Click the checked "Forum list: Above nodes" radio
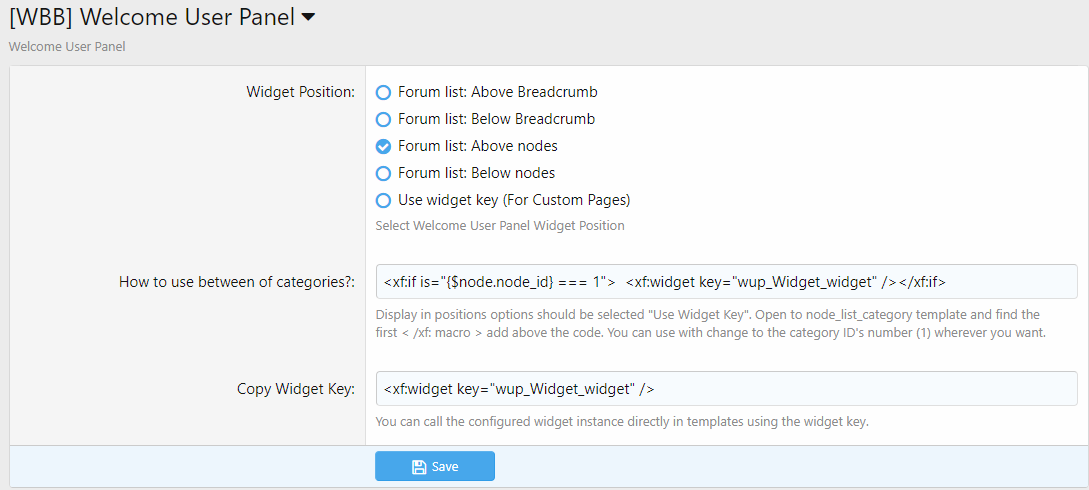 [x=383, y=147]
